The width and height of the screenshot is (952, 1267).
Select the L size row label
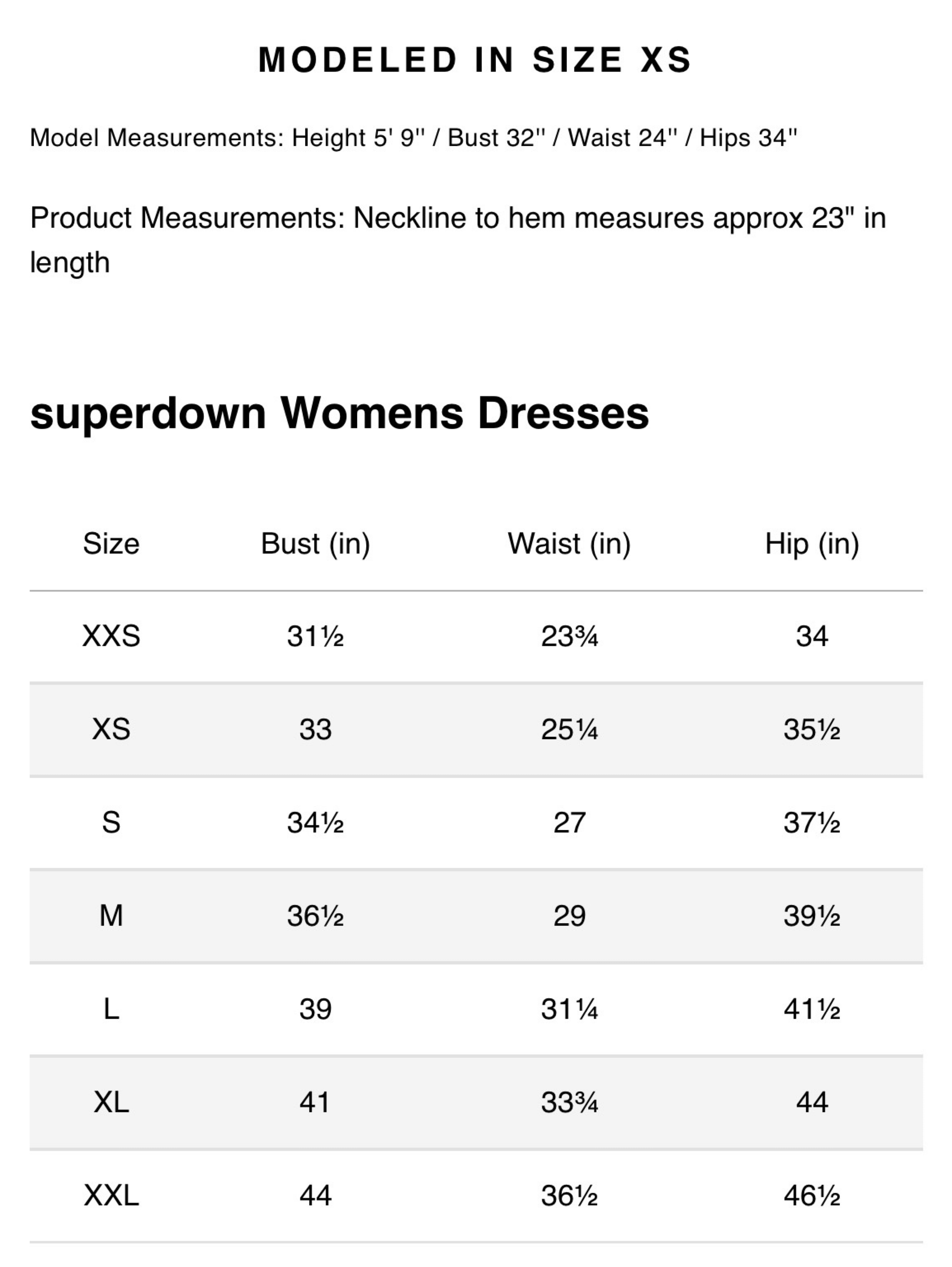111,1009
